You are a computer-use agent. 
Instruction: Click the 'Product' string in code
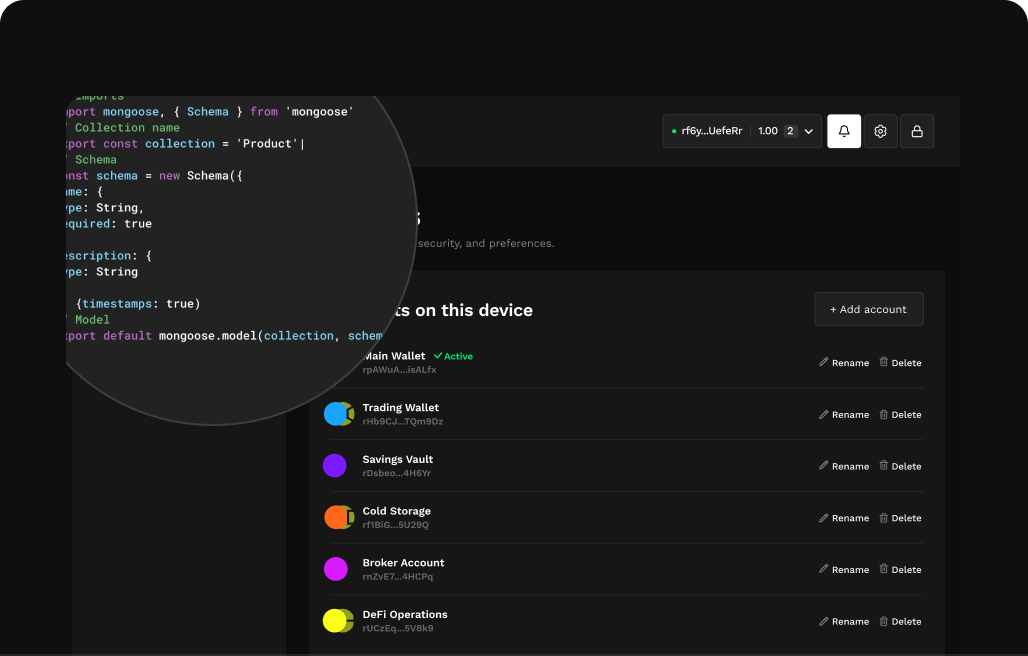267,144
